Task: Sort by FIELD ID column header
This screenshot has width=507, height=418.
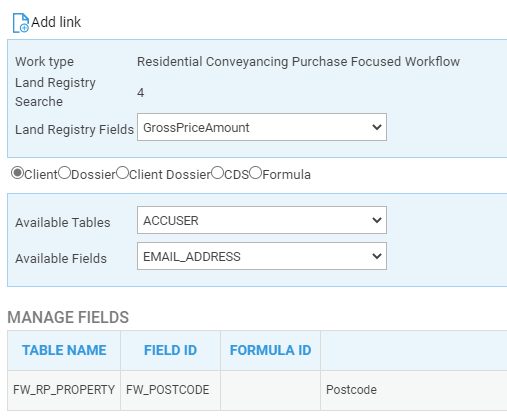Action: (x=170, y=350)
